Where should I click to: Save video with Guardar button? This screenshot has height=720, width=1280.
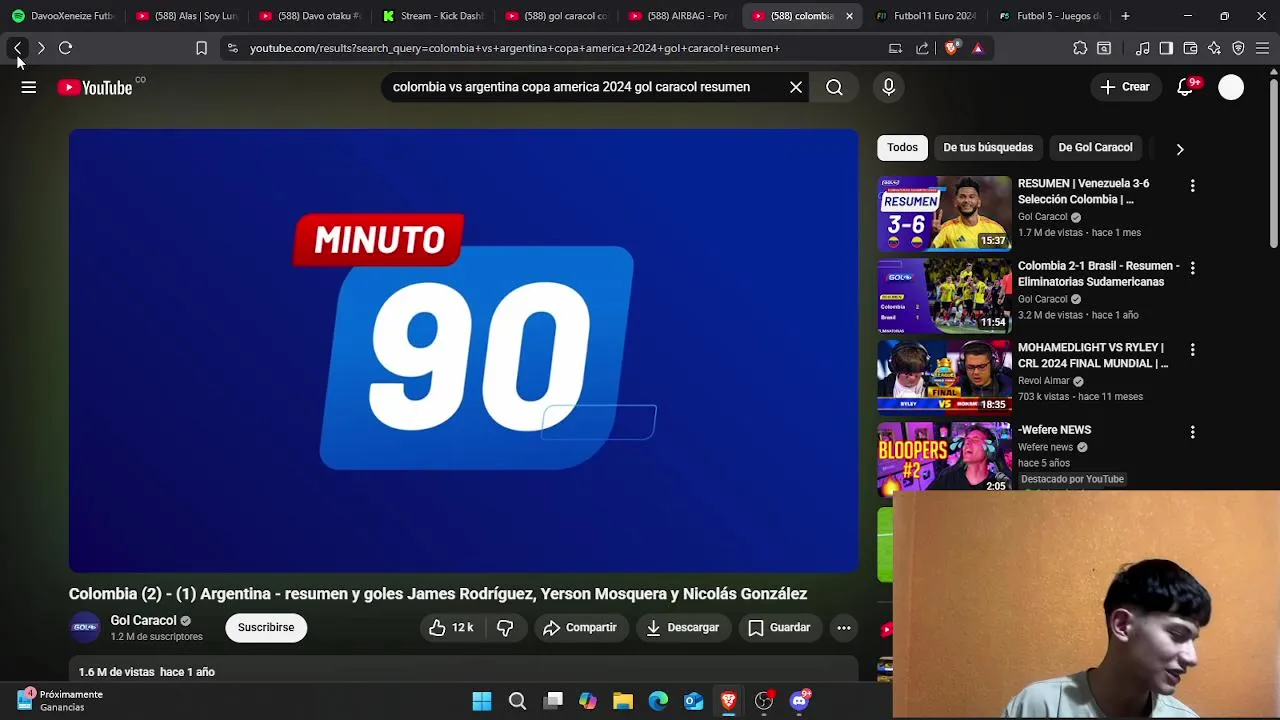[779, 628]
